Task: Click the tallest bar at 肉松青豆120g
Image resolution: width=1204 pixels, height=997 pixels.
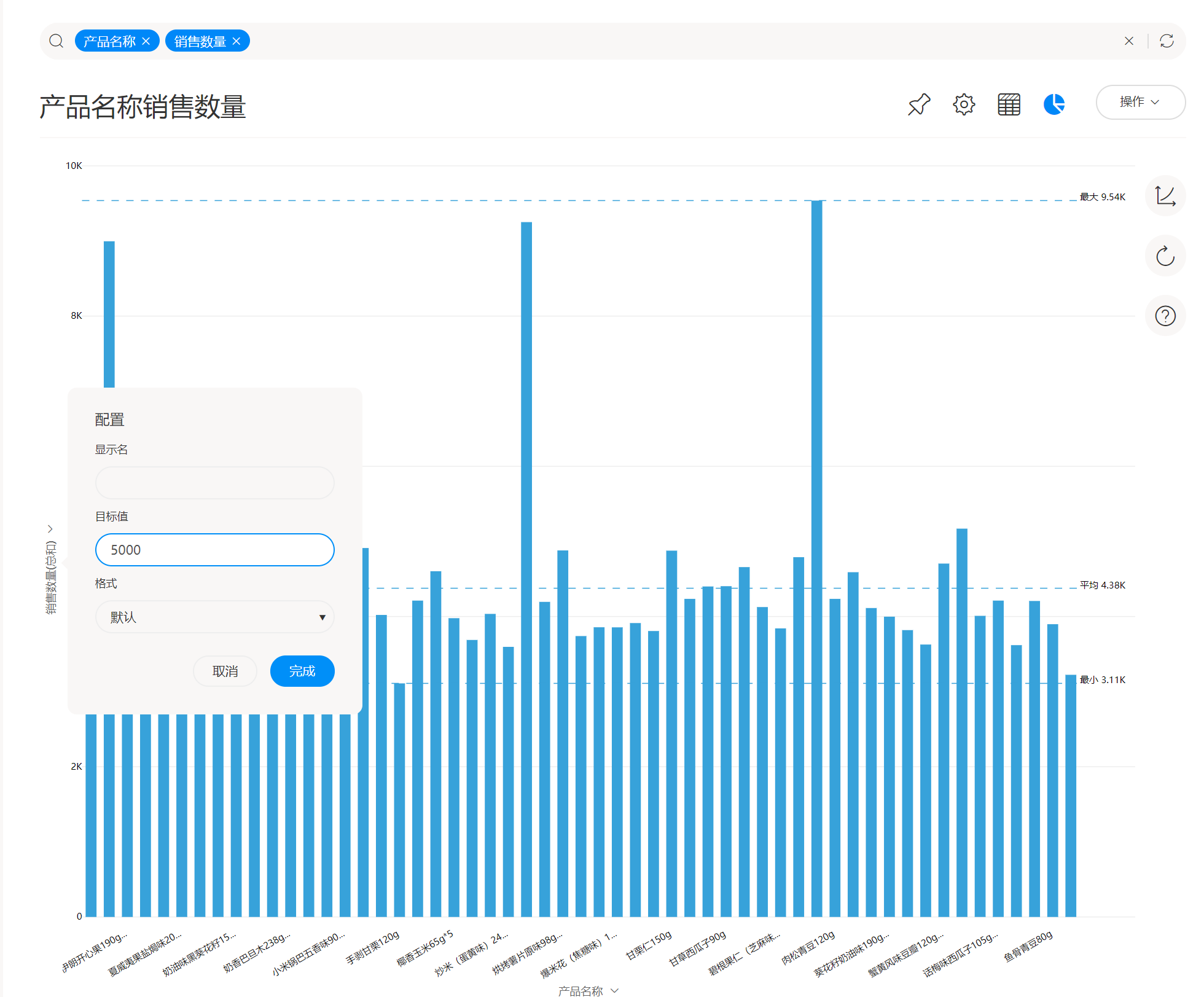Action: pyautogui.click(x=816, y=558)
